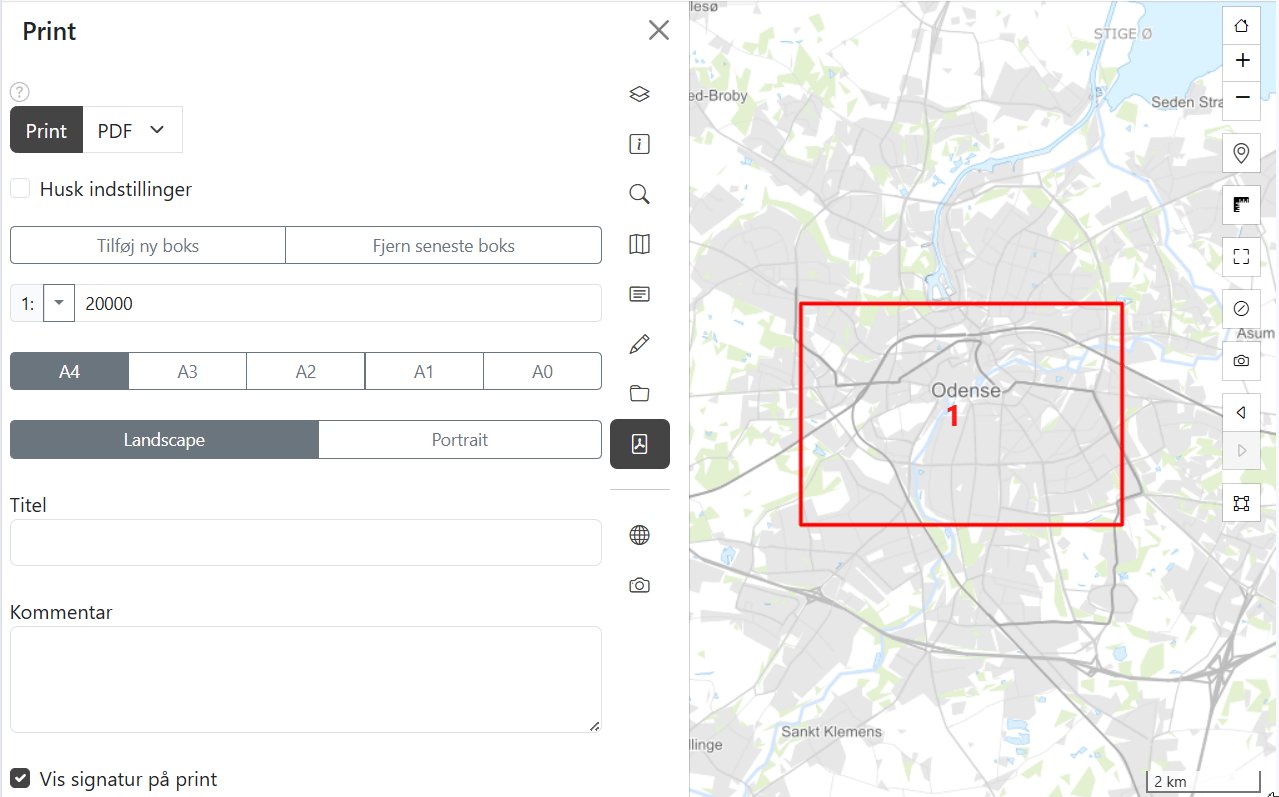Click Tilføj ny boks button
The height and width of the screenshot is (797, 1279).
click(x=148, y=246)
